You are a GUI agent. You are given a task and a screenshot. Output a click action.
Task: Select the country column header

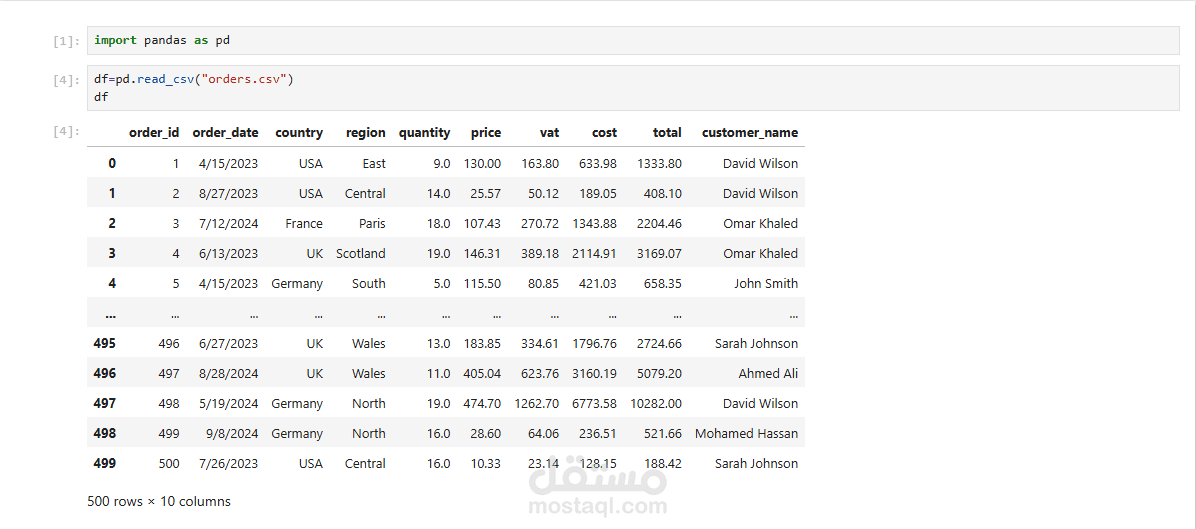(299, 133)
